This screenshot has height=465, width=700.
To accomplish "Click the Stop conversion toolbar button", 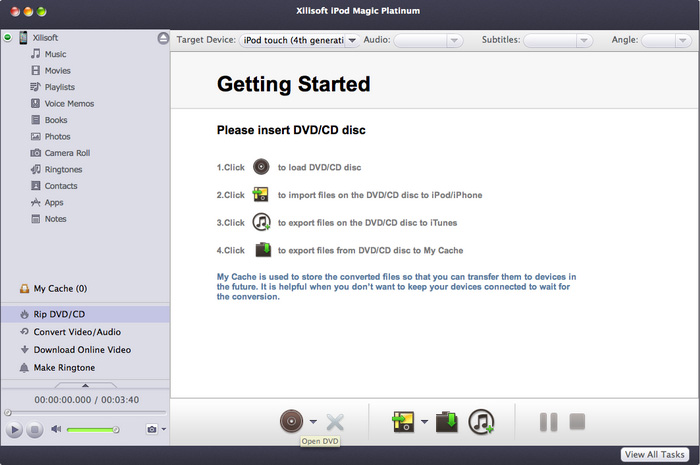I will [577, 421].
